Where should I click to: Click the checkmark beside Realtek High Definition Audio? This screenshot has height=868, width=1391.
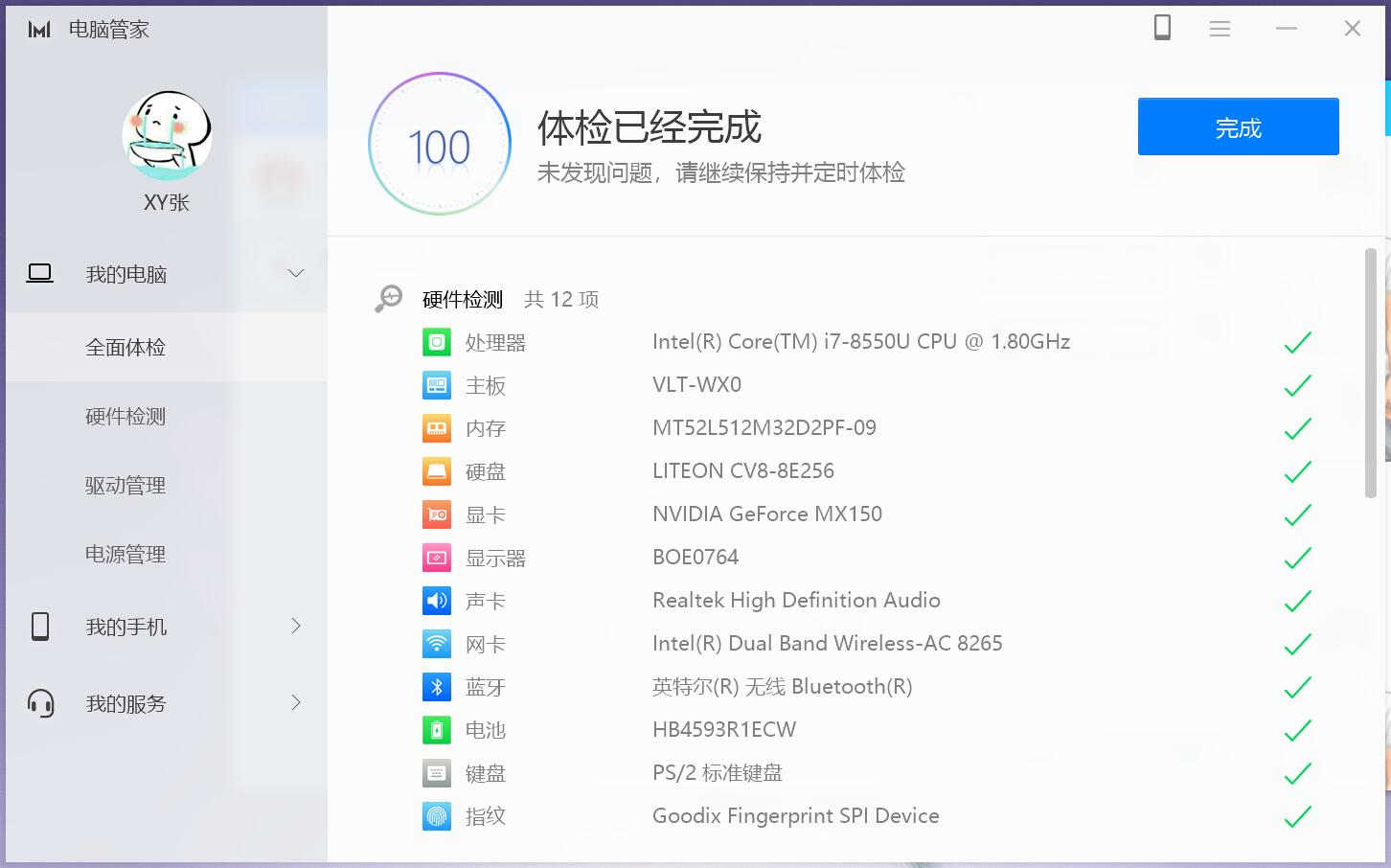coord(1298,600)
